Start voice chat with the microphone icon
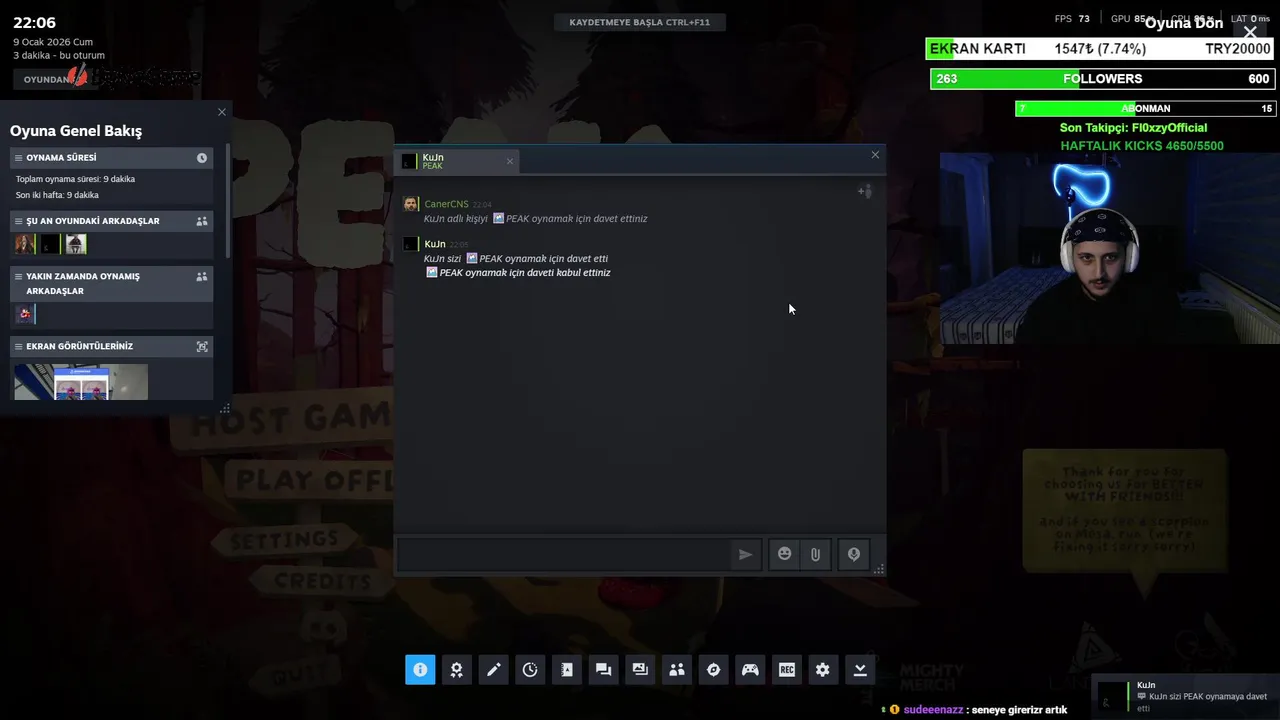This screenshot has height=720, width=1280. pyautogui.click(x=853, y=554)
